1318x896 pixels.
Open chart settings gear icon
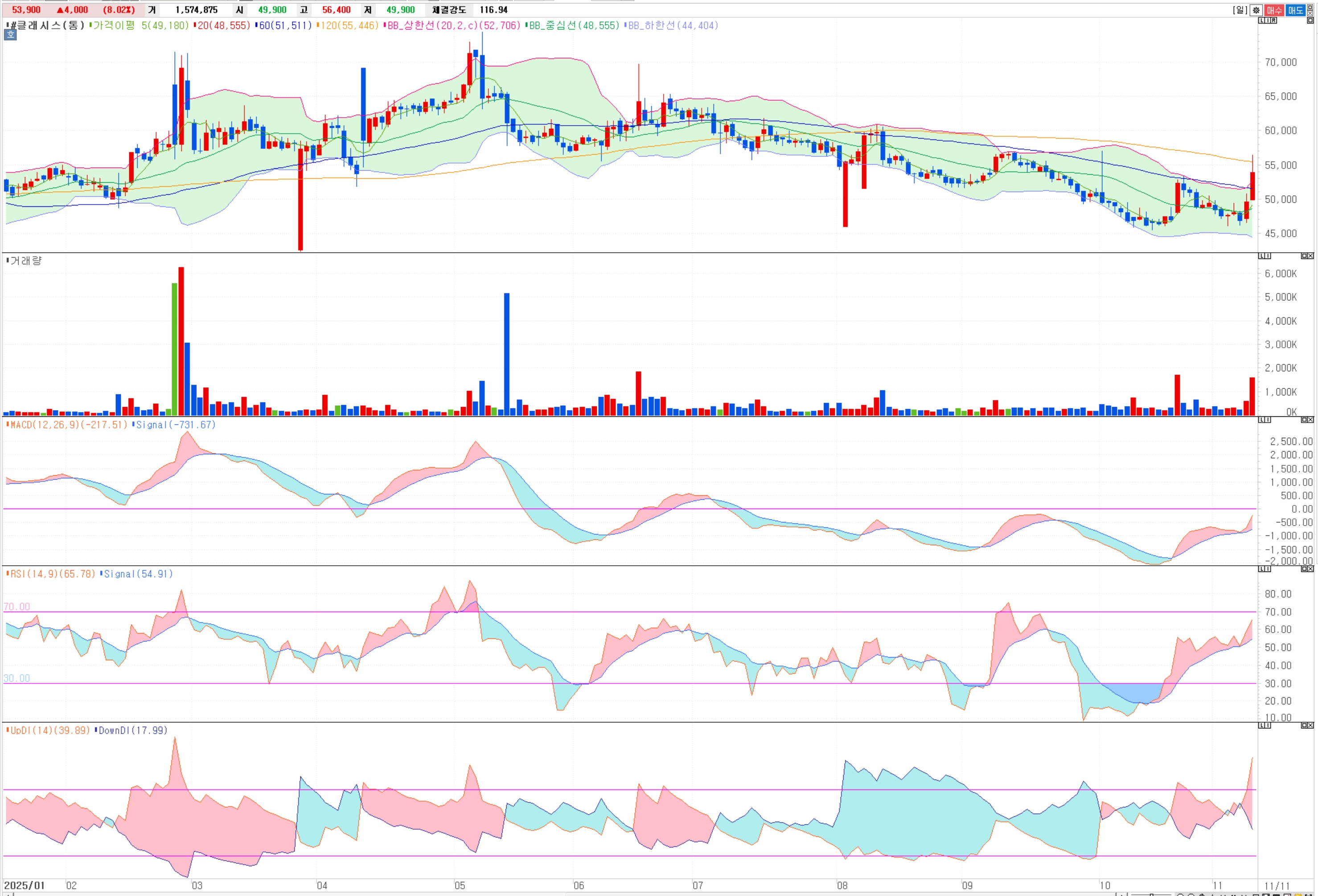tap(1256, 10)
